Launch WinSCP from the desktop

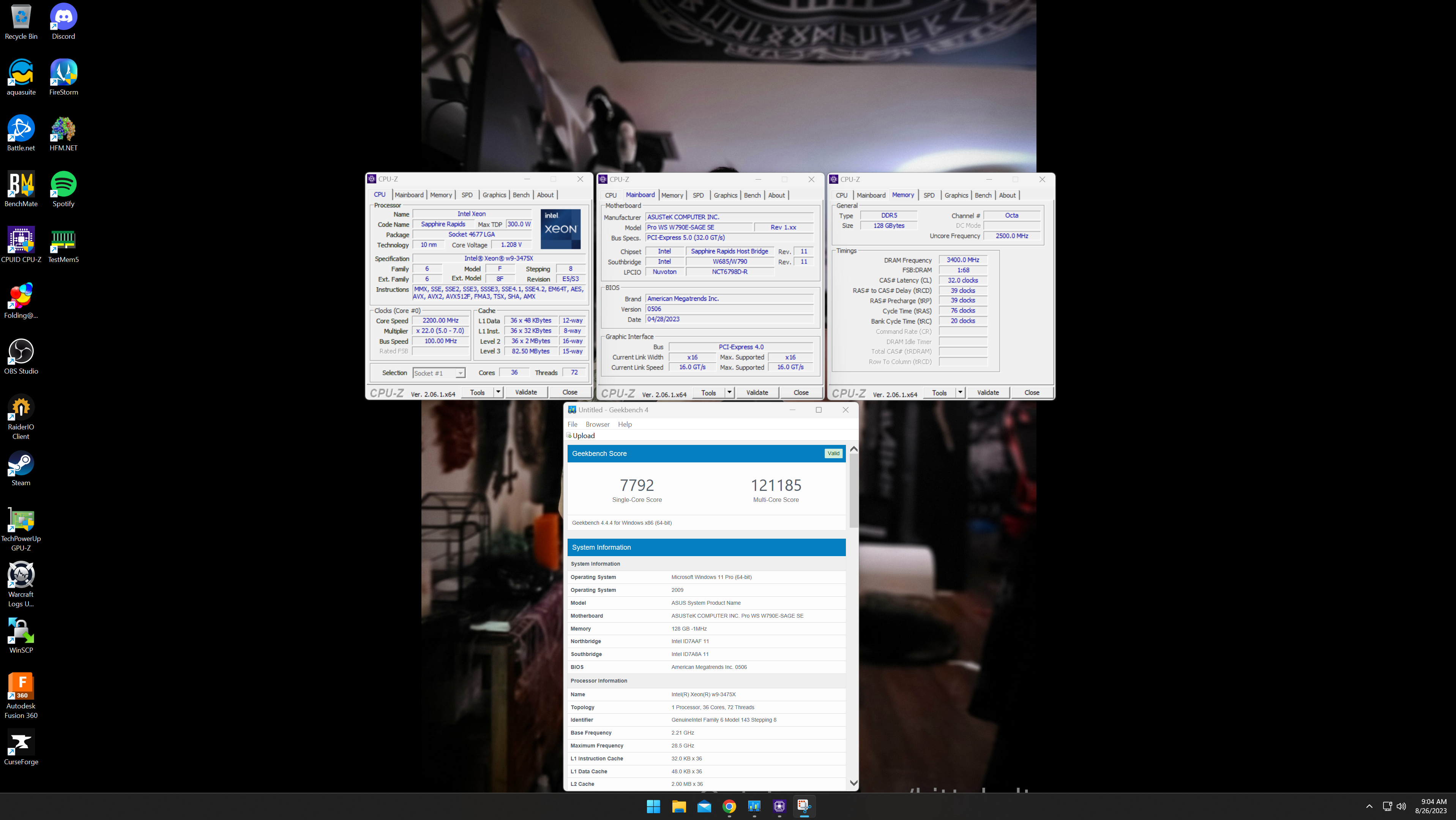click(21, 636)
